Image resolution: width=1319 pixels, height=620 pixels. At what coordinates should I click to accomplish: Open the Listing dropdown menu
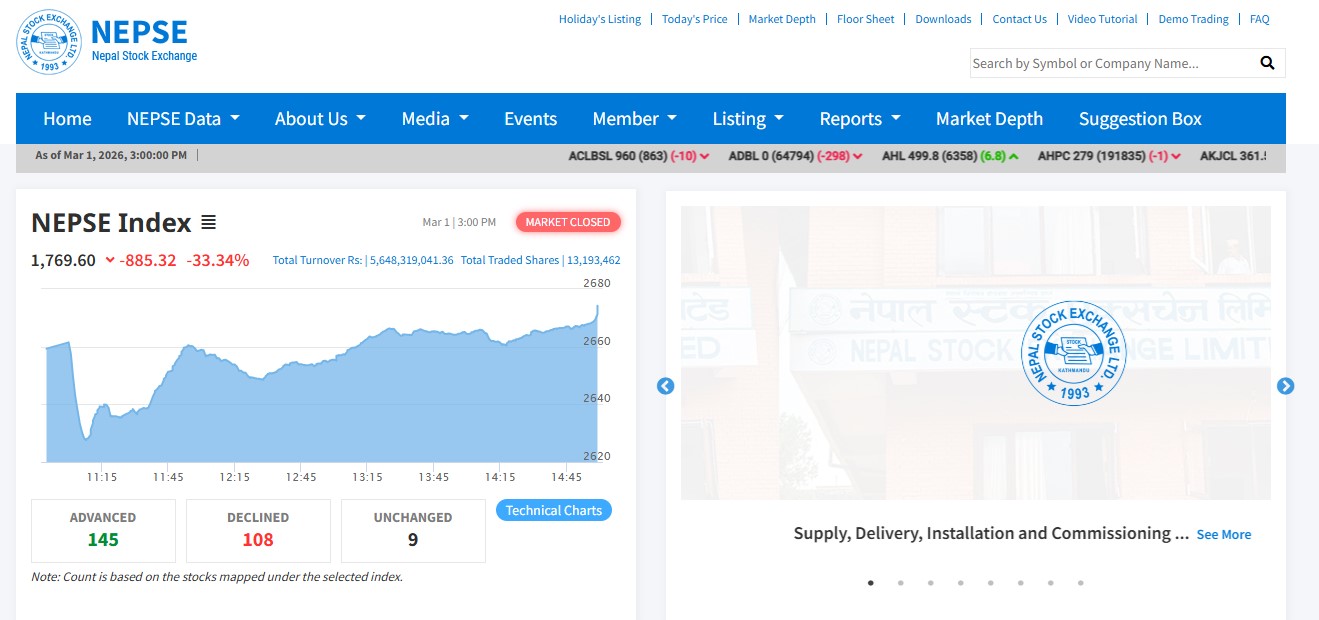click(747, 119)
